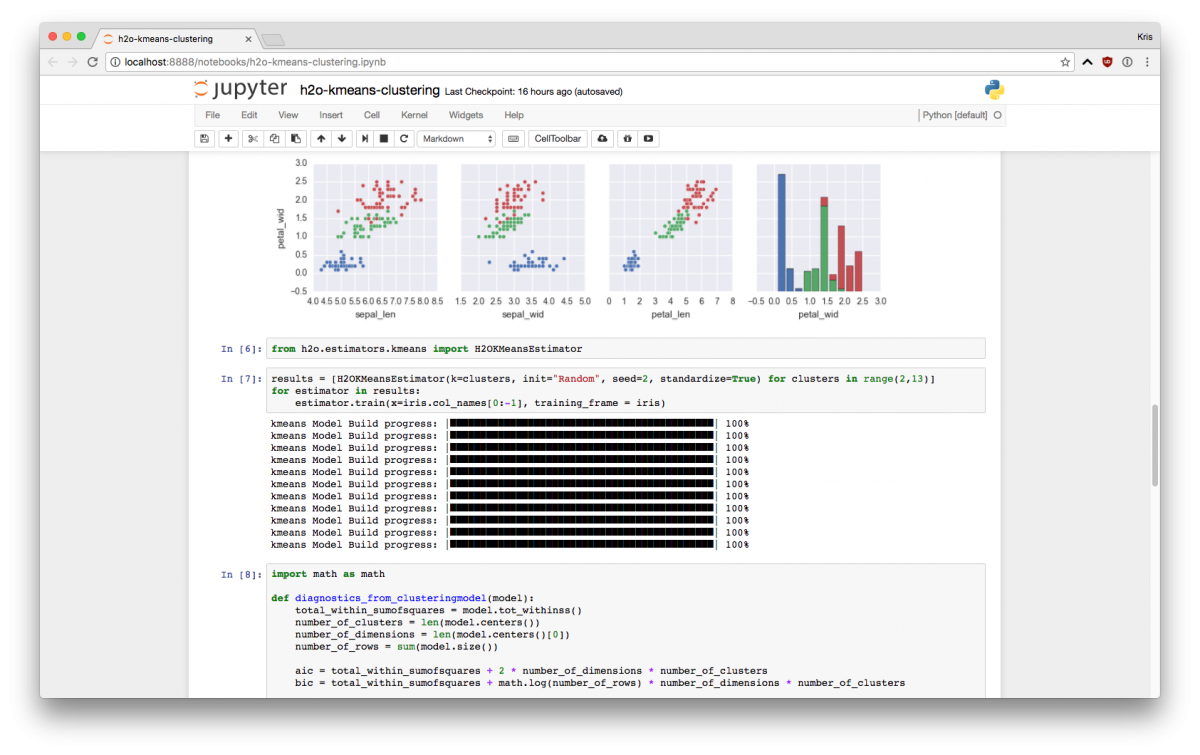Click the kernel idle indicator circle

point(997,115)
